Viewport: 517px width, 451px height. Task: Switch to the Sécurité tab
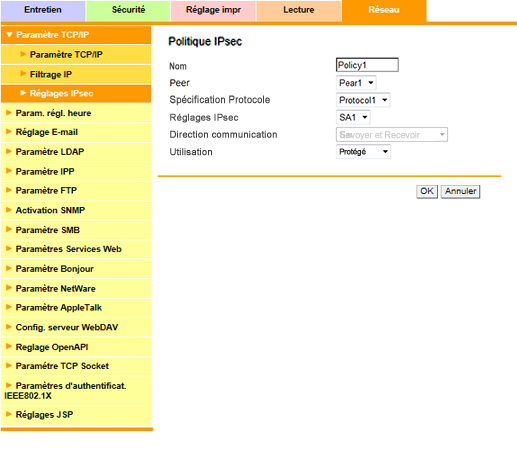coord(128,11)
